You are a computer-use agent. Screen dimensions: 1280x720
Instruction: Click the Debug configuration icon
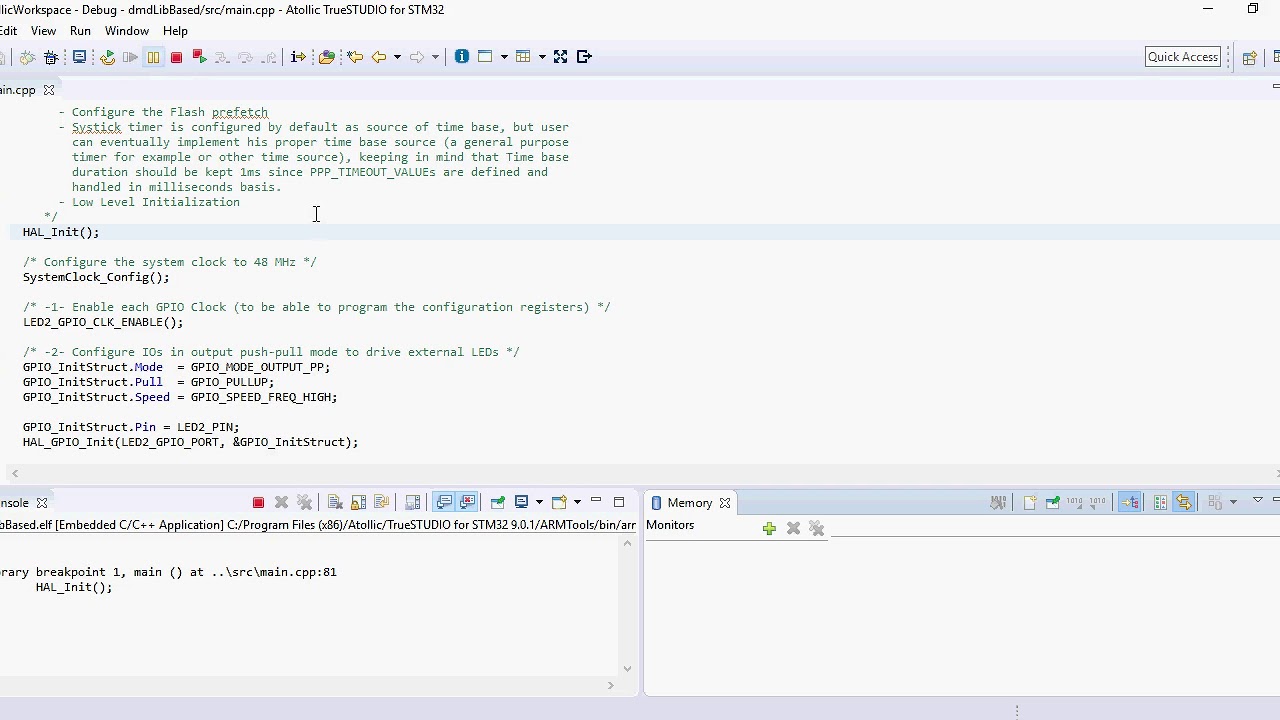click(51, 57)
